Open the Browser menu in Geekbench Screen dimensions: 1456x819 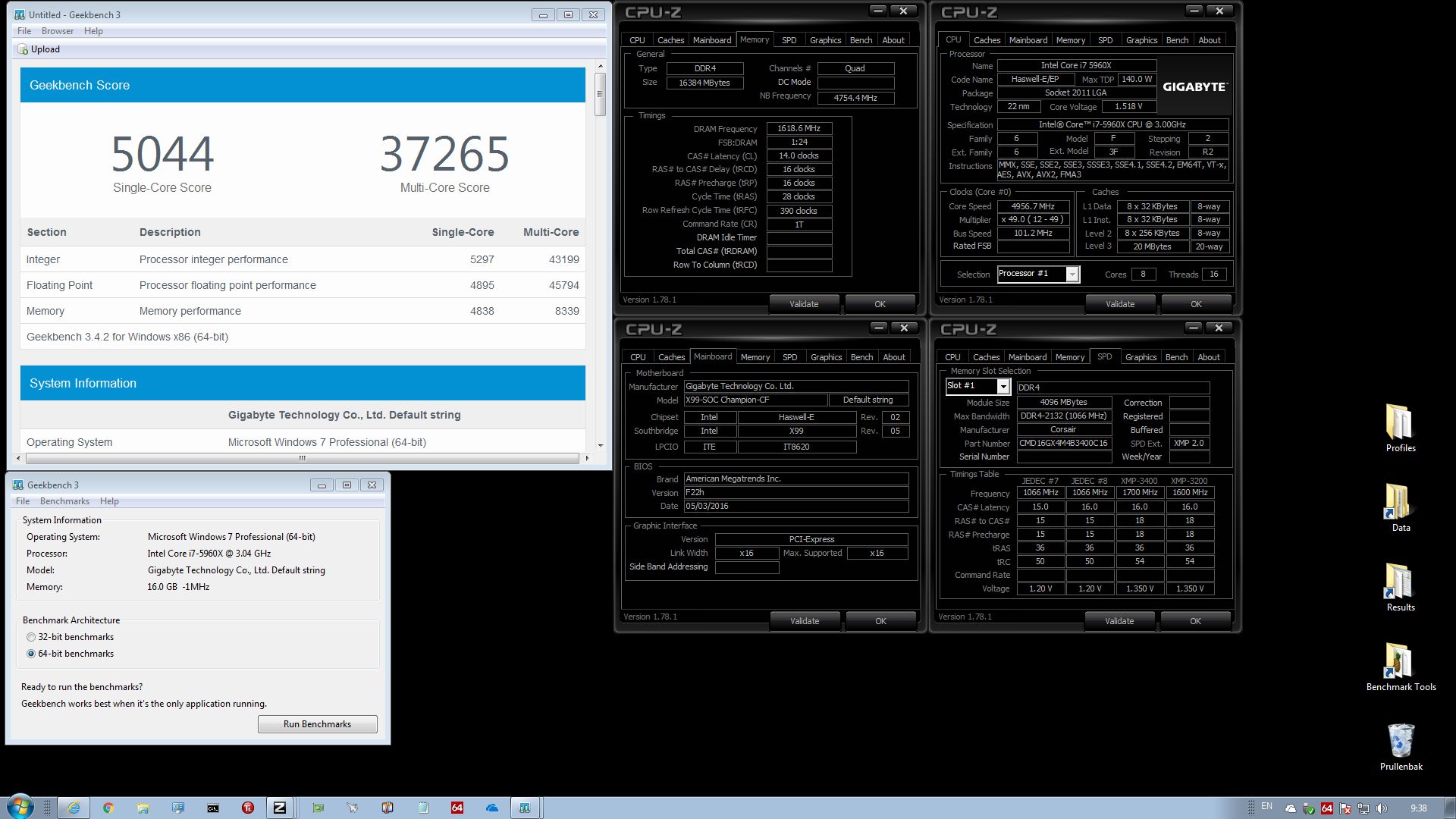58,31
